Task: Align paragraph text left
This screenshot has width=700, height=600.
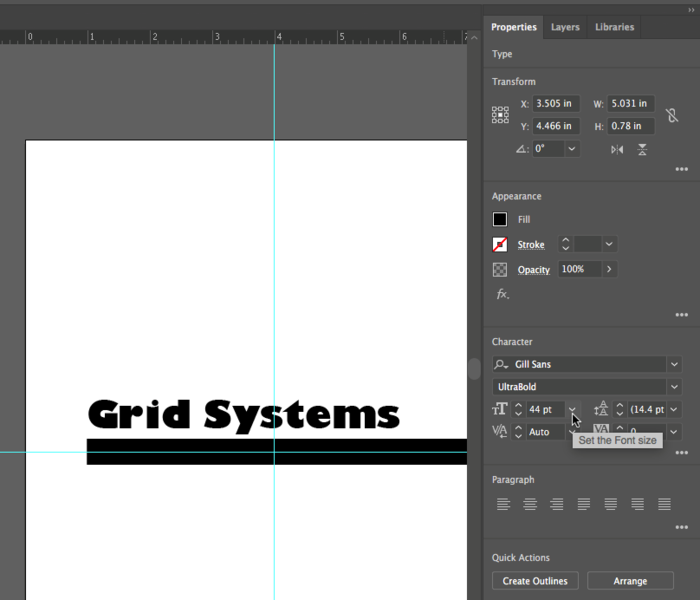Action: coord(503,504)
